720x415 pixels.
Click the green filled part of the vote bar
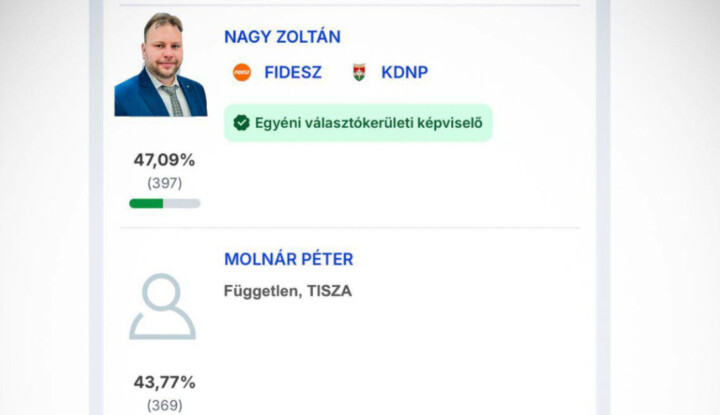146,203
